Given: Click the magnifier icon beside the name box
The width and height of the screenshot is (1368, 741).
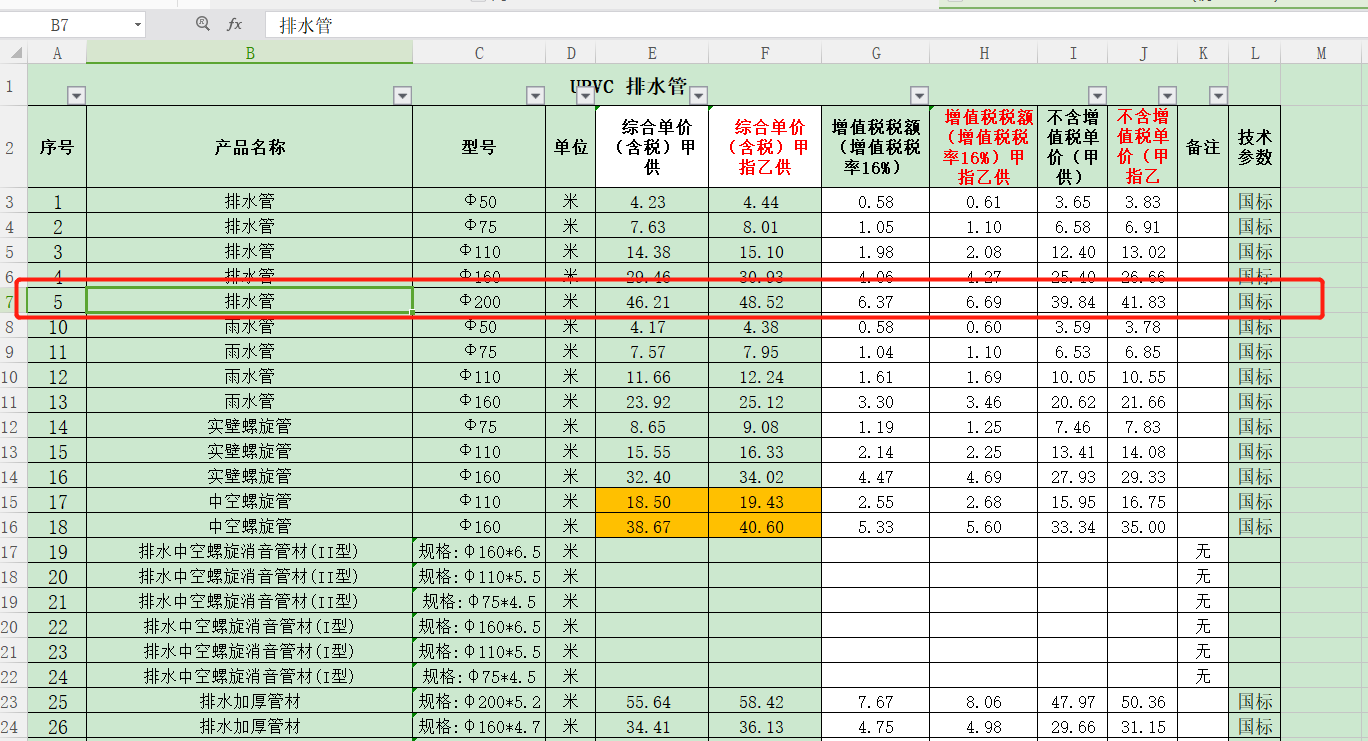Looking at the screenshot, I should 203,24.
